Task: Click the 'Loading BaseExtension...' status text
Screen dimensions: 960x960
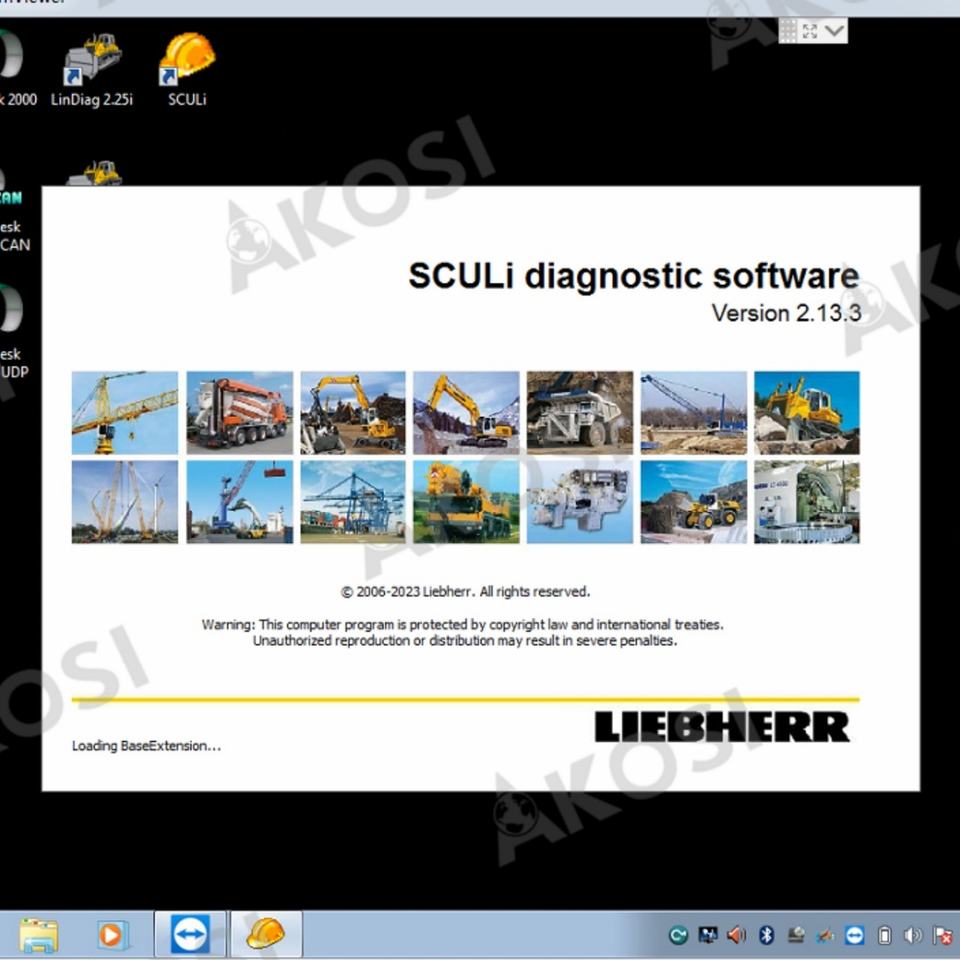Action: pyautogui.click(x=146, y=746)
